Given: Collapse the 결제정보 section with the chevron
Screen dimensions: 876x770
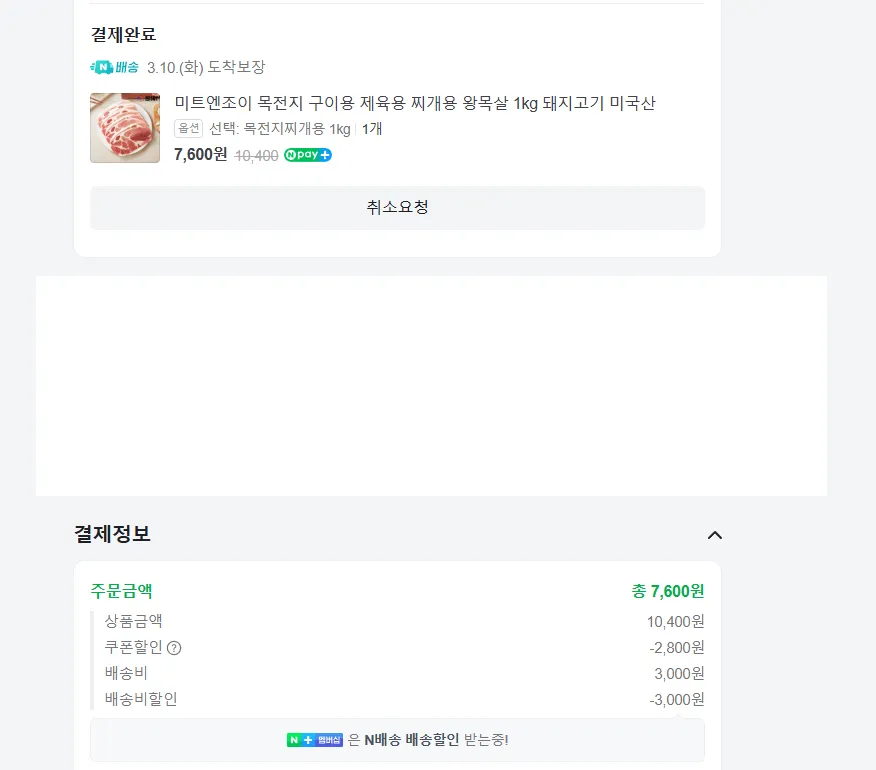Looking at the screenshot, I should coord(714,535).
